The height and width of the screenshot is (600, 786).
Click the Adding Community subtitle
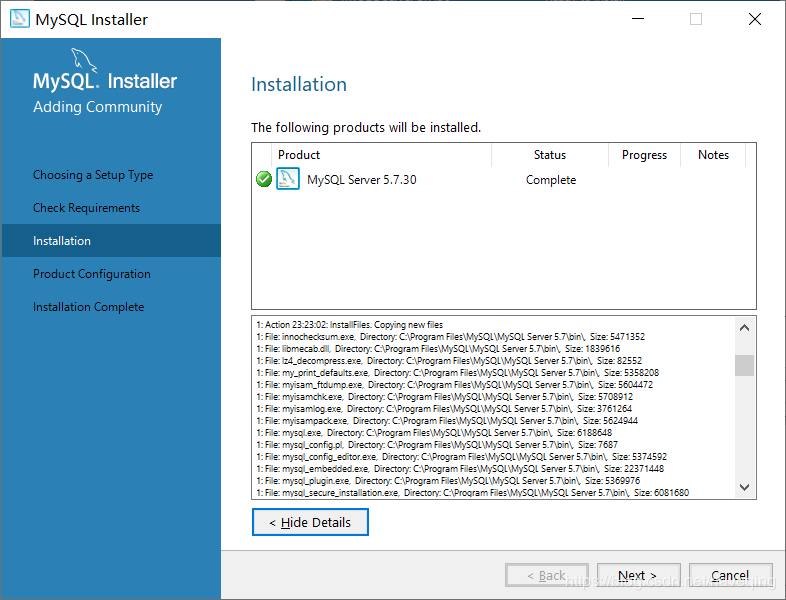pos(98,107)
